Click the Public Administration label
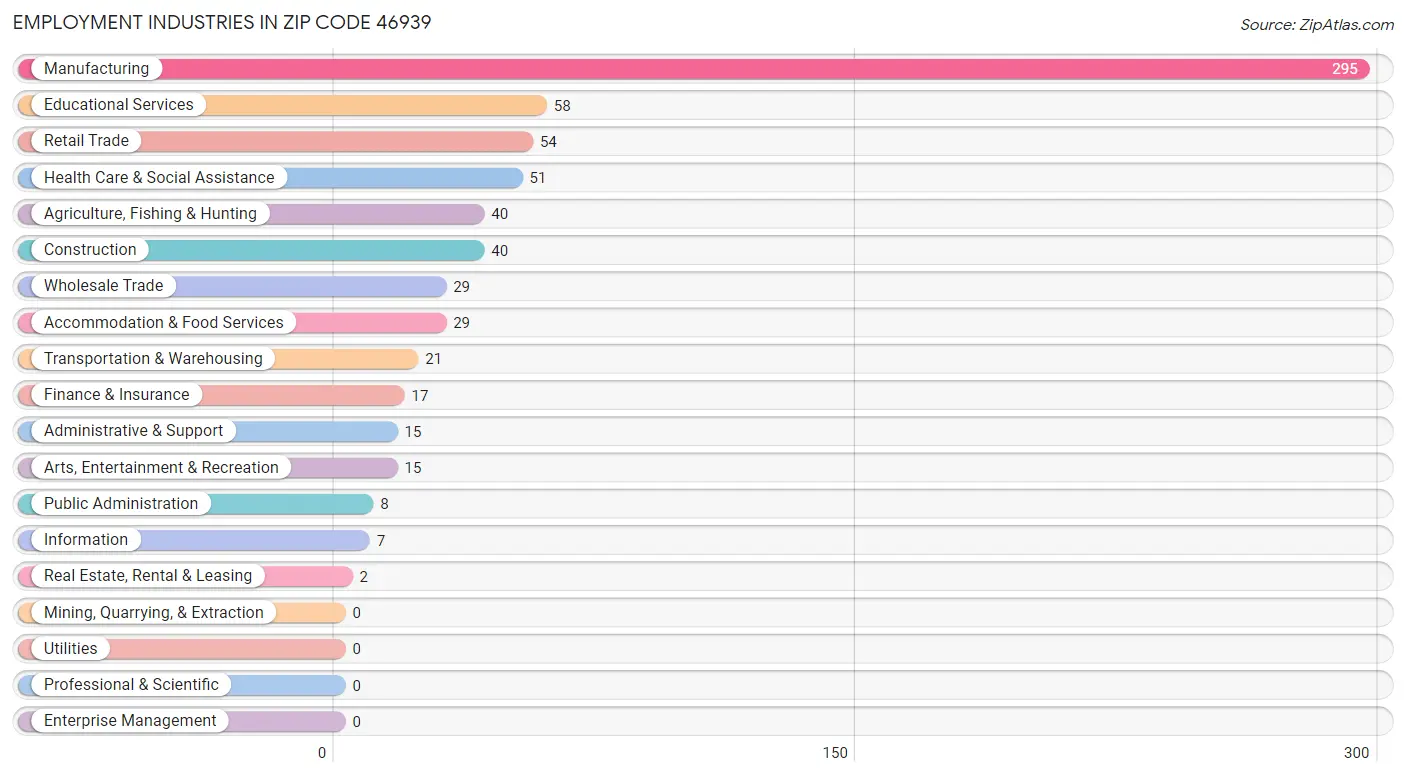The height and width of the screenshot is (776, 1406). click(x=121, y=504)
